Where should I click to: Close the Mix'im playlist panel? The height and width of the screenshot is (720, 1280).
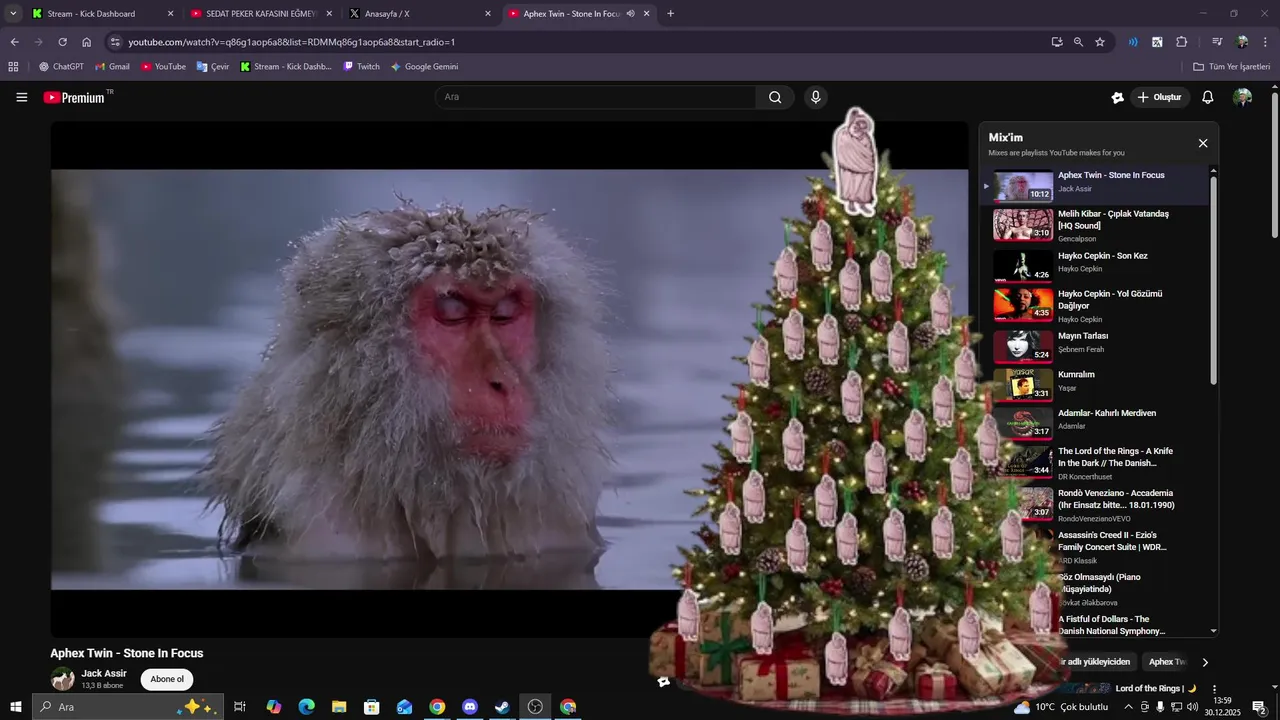click(x=1203, y=143)
